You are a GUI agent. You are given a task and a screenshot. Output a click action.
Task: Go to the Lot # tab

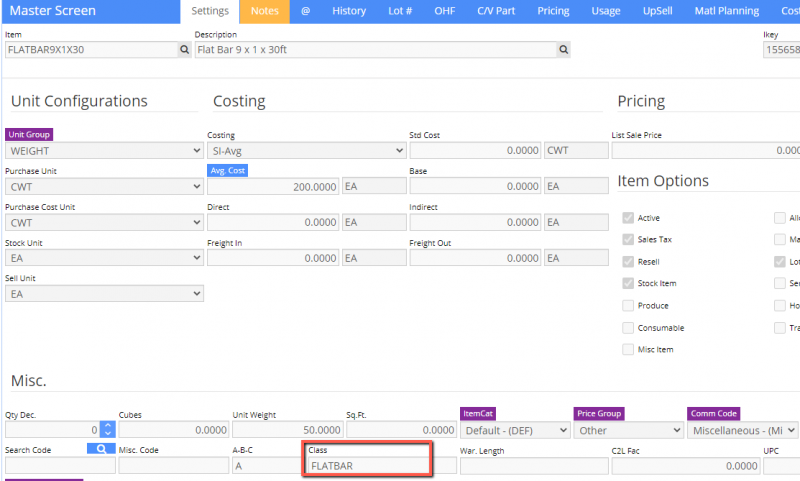399,11
